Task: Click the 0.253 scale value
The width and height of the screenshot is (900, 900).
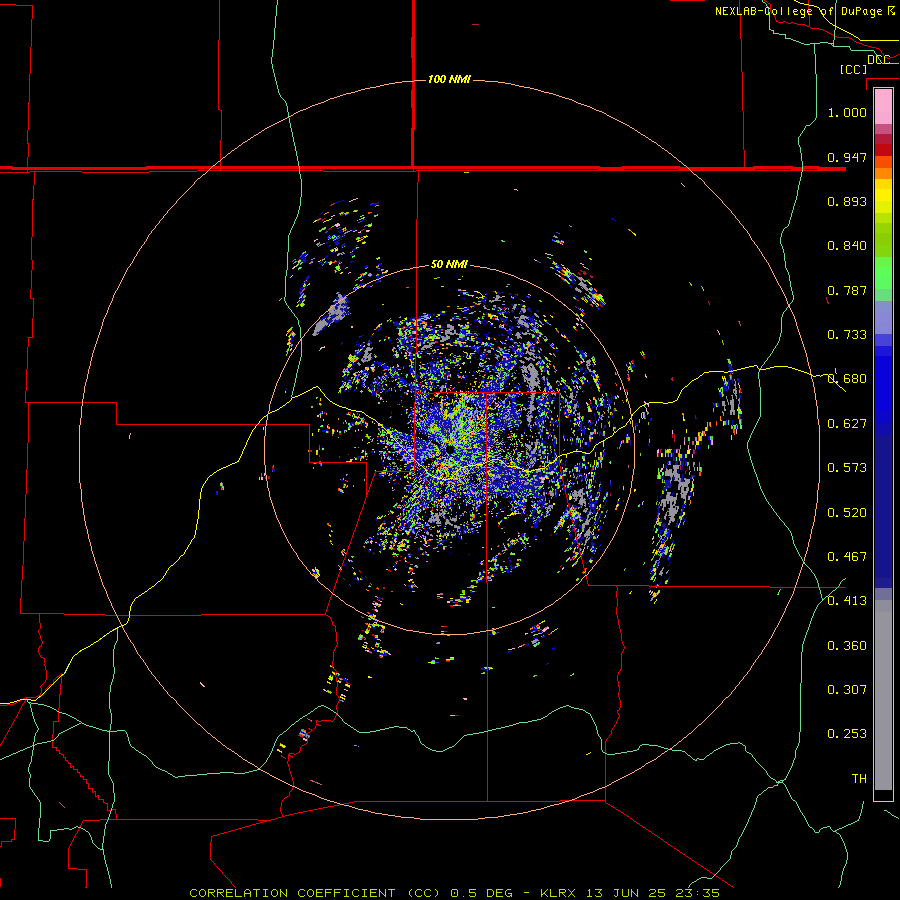Action: [847, 734]
